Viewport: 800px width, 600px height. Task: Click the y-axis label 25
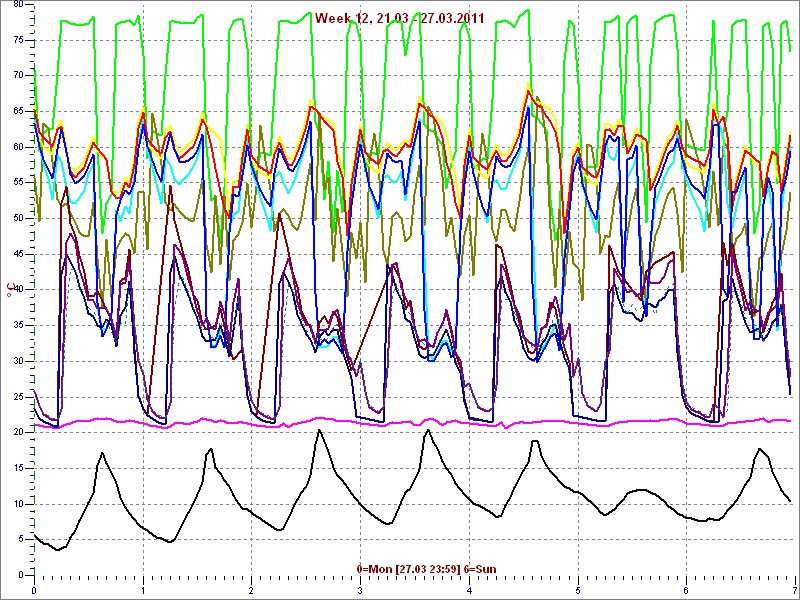click(x=18, y=396)
